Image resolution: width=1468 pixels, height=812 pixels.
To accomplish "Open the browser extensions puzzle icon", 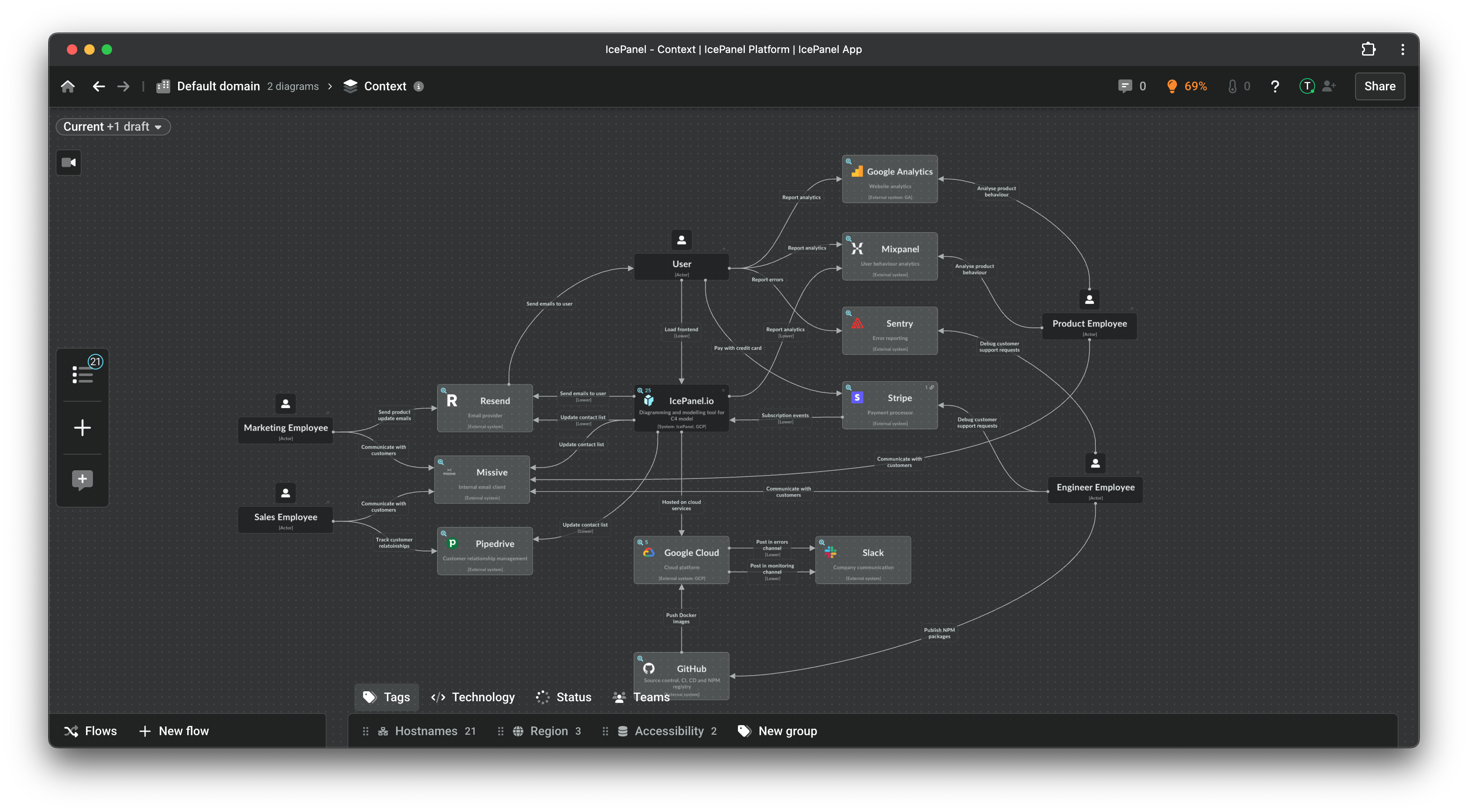I will click(x=1368, y=49).
